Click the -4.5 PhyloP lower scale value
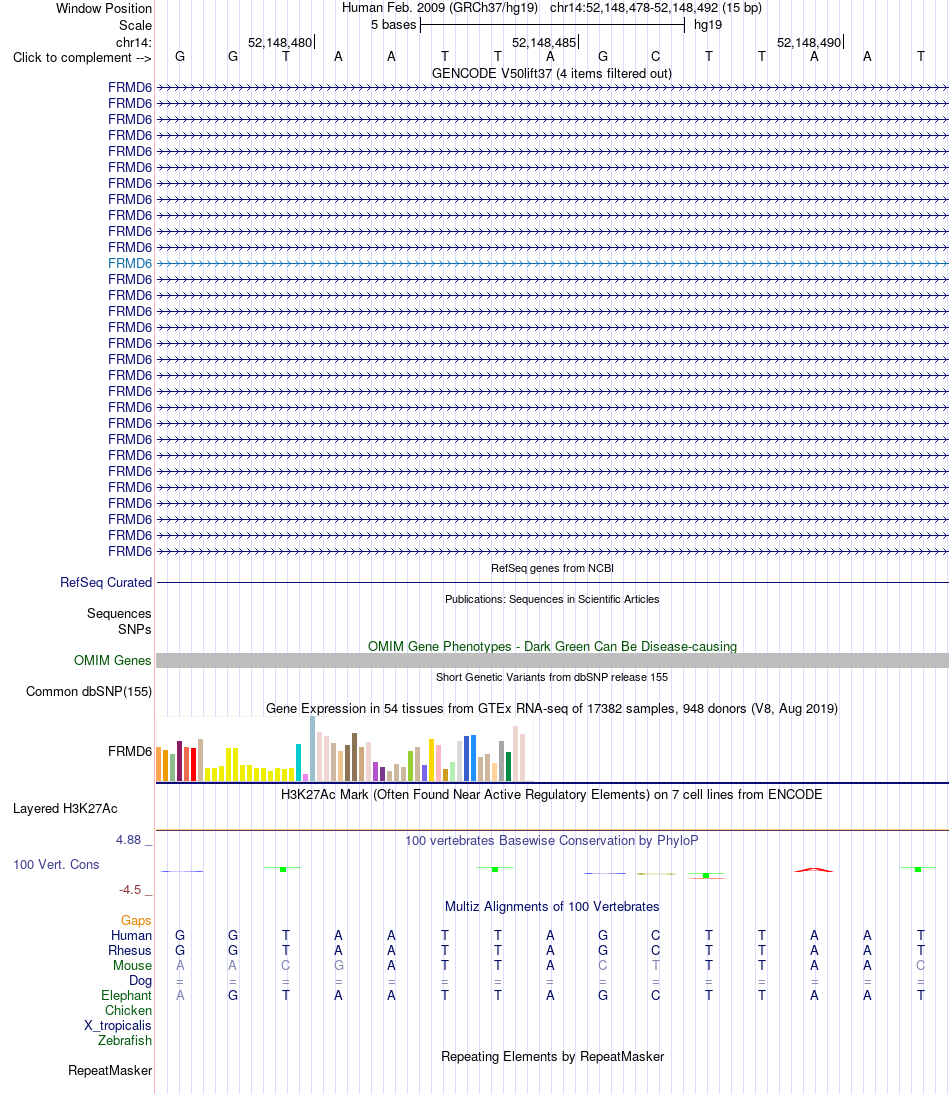Image resolution: width=950 pixels, height=1094 pixels. click(x=130, y=890)
